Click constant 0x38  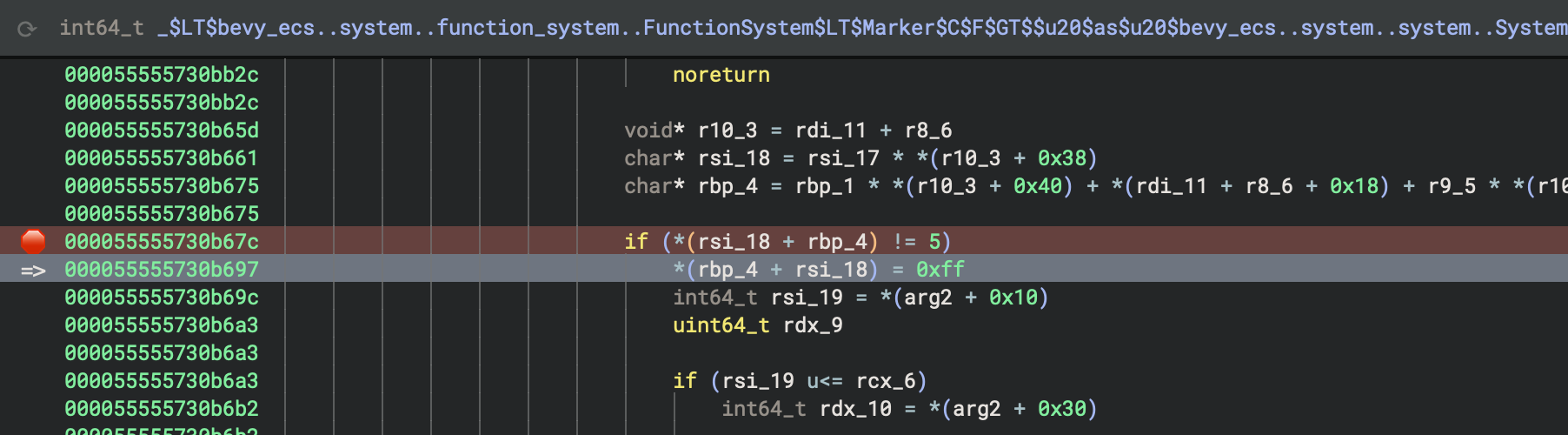1062,158
